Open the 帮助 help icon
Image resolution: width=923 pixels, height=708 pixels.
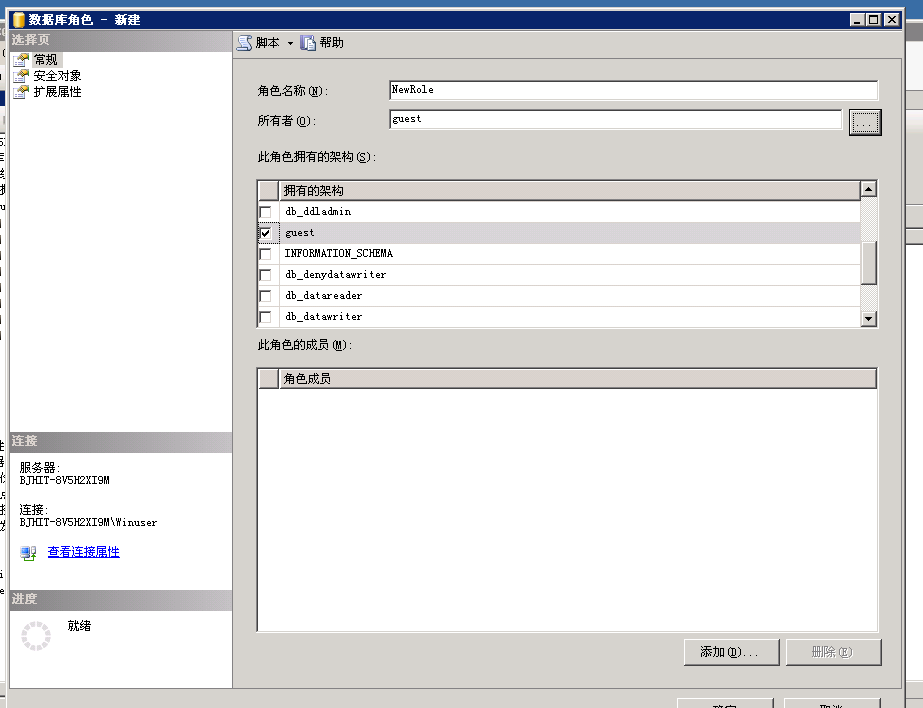coord(308,43)
